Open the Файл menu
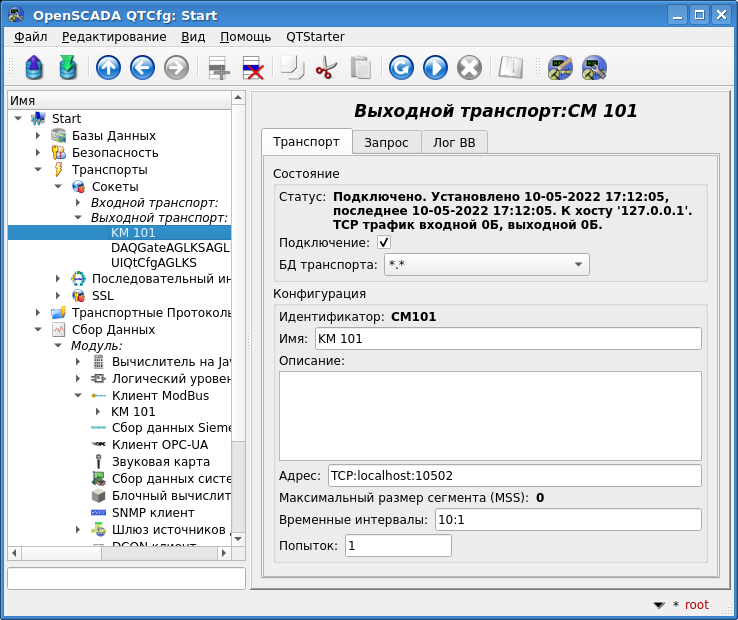Screen dimensions: 738x620 coord(30,37)
